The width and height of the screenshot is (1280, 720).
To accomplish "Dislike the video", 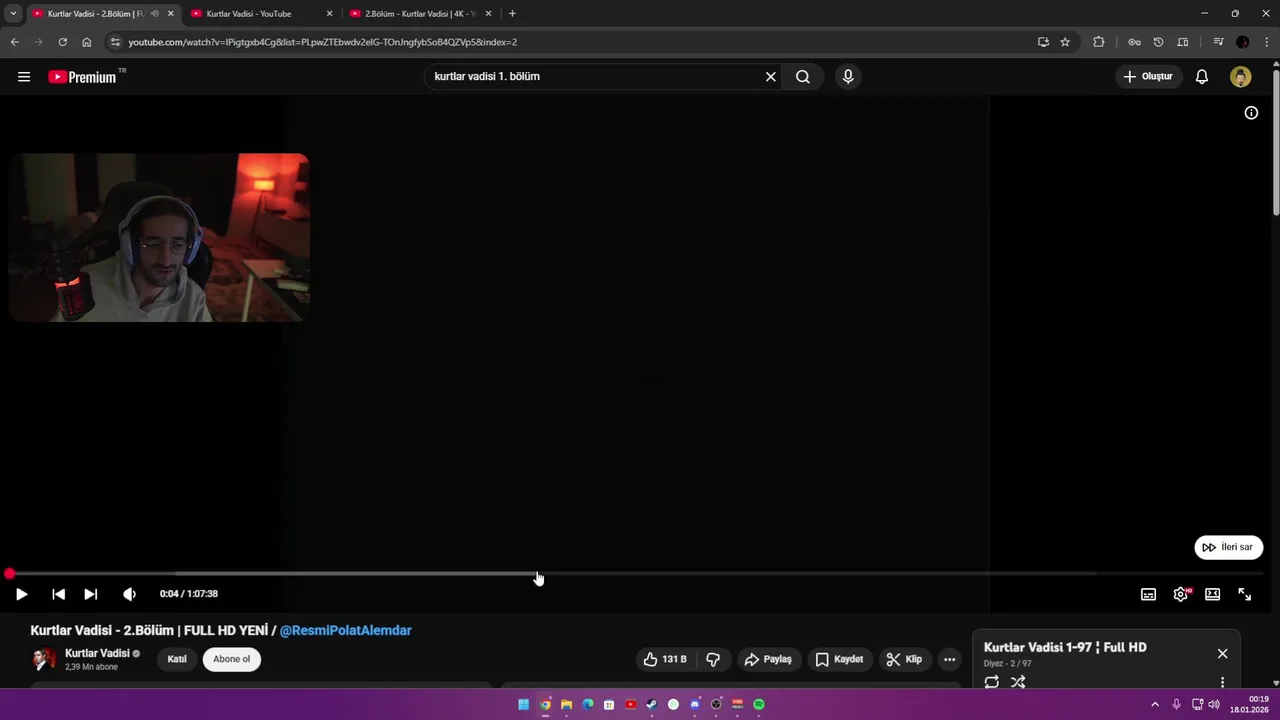I will pyautogui.click(x=713, y=659).
